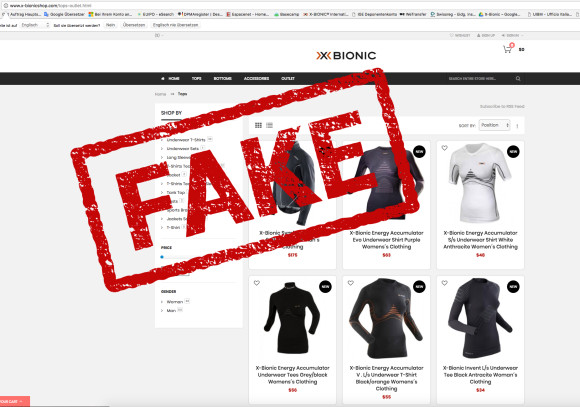This screenshot has height=407, width=580.
Task: Add black/orange V T-Shirt product to wishlist
Action: tap(351, 283)
